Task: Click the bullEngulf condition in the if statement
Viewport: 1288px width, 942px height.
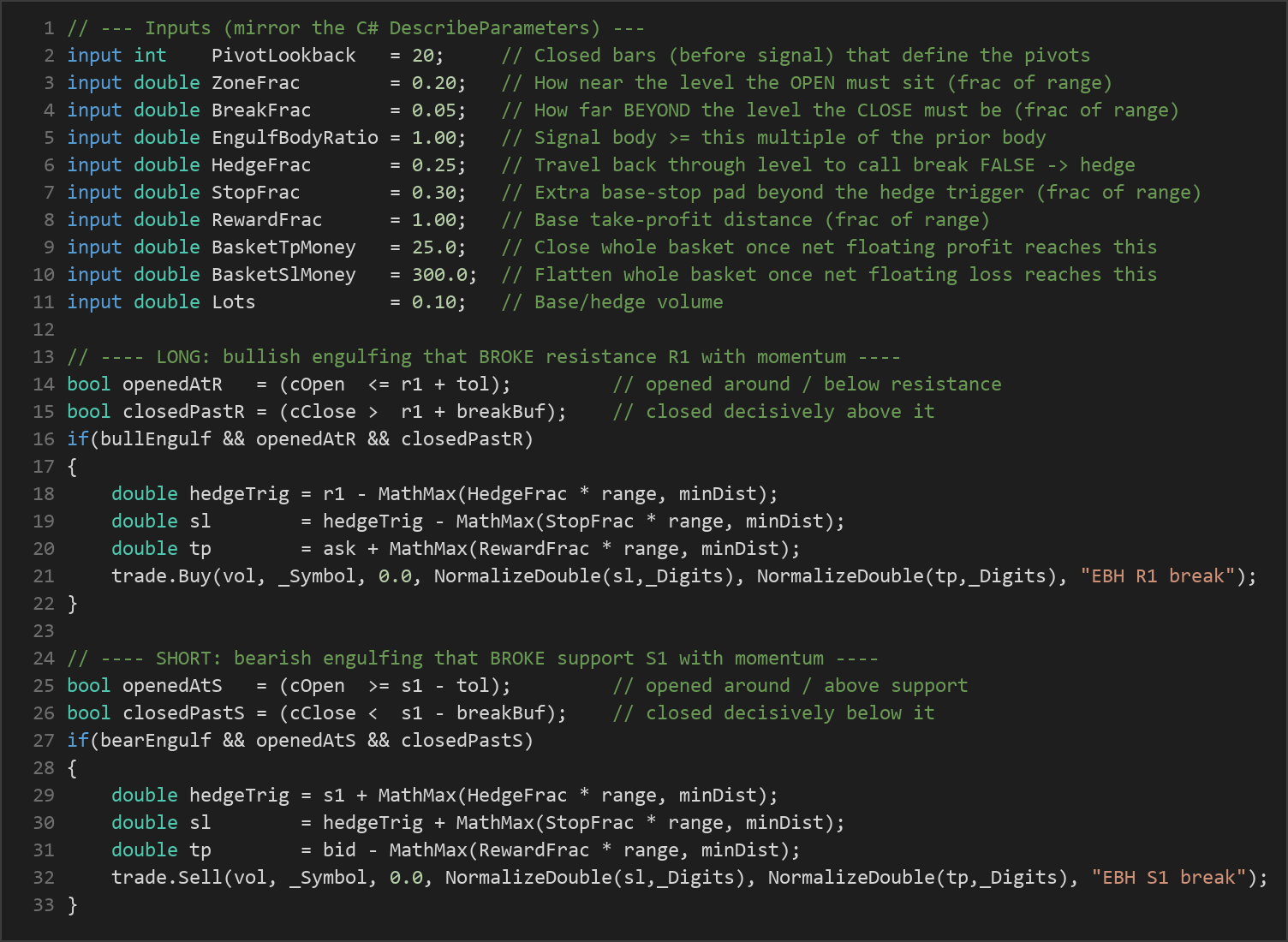Action: [155, 439]
